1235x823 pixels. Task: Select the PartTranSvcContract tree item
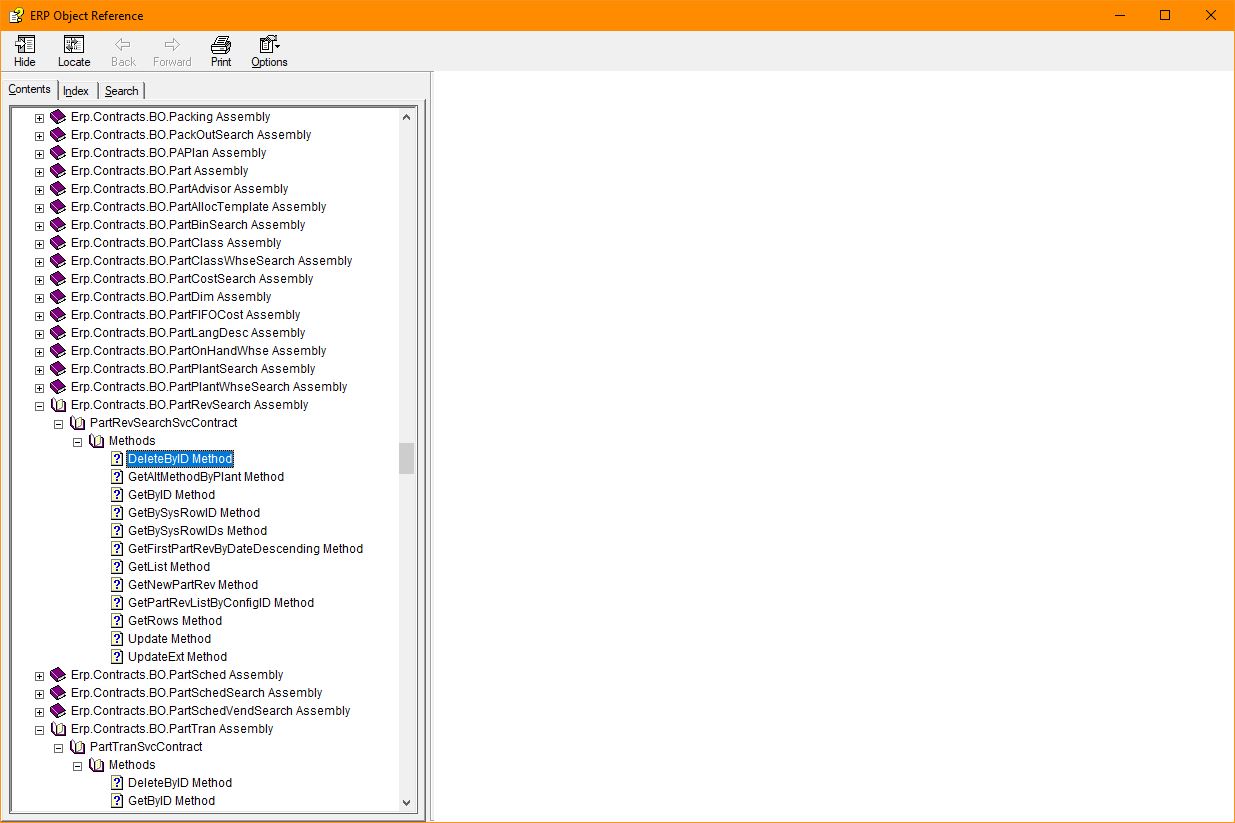click(146, 747)
